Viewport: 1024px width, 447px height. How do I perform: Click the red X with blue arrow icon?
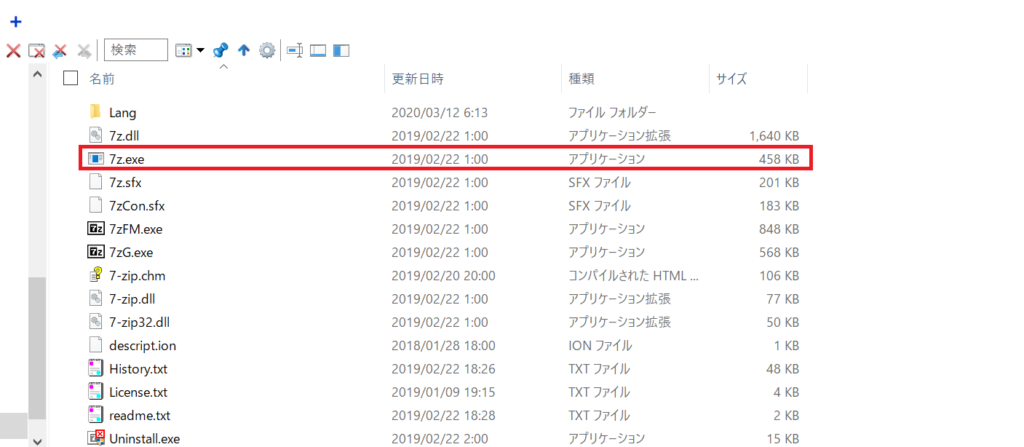click(x=60, y=50)
